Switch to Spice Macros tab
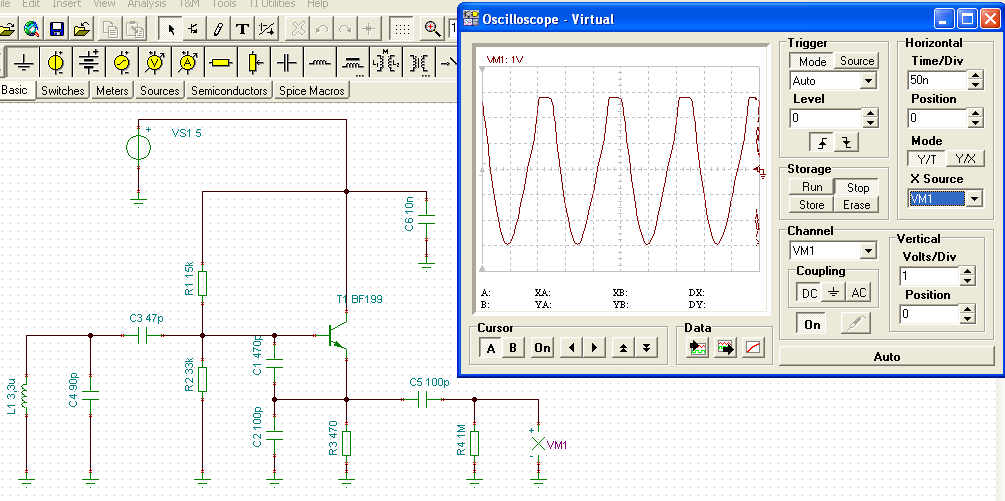 point(311,90)
